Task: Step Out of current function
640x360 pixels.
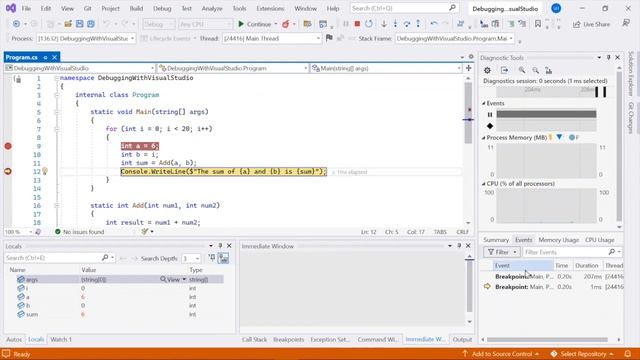Action: tap(418, 24)
